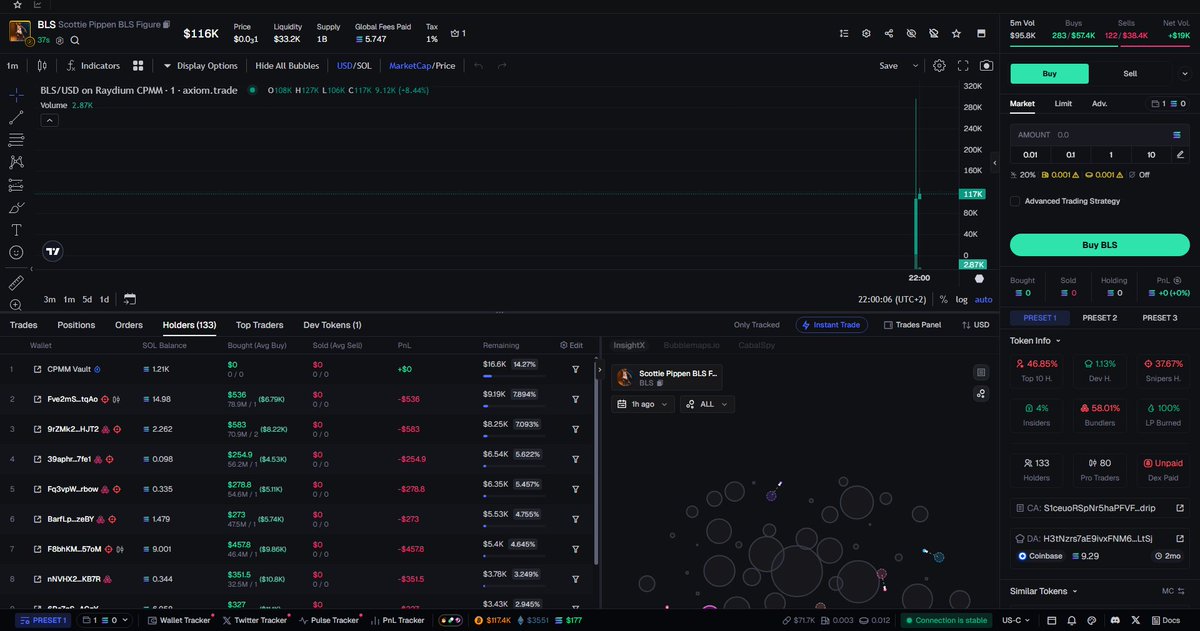Toggle Instant Trade mode
Image resolution: width=1200 pixels, height=631 pixels.
point(832,325)
